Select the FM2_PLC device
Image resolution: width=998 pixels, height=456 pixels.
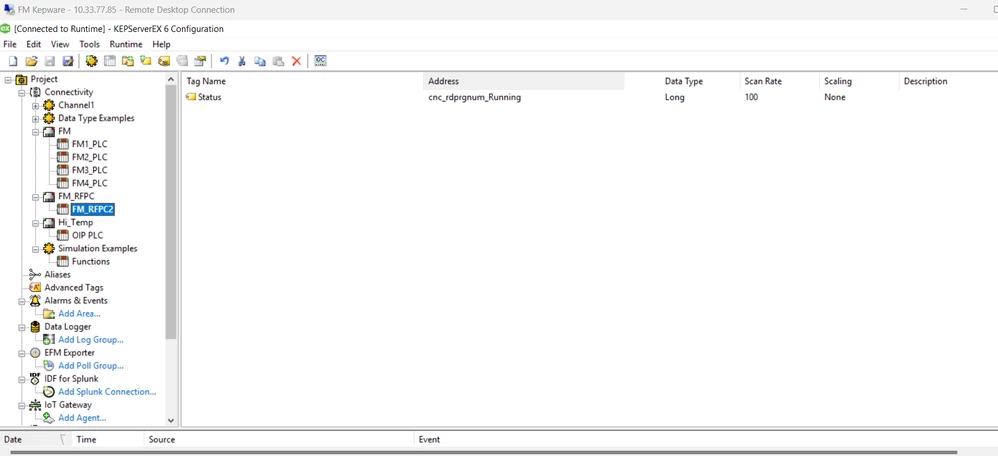pos(89,157)
